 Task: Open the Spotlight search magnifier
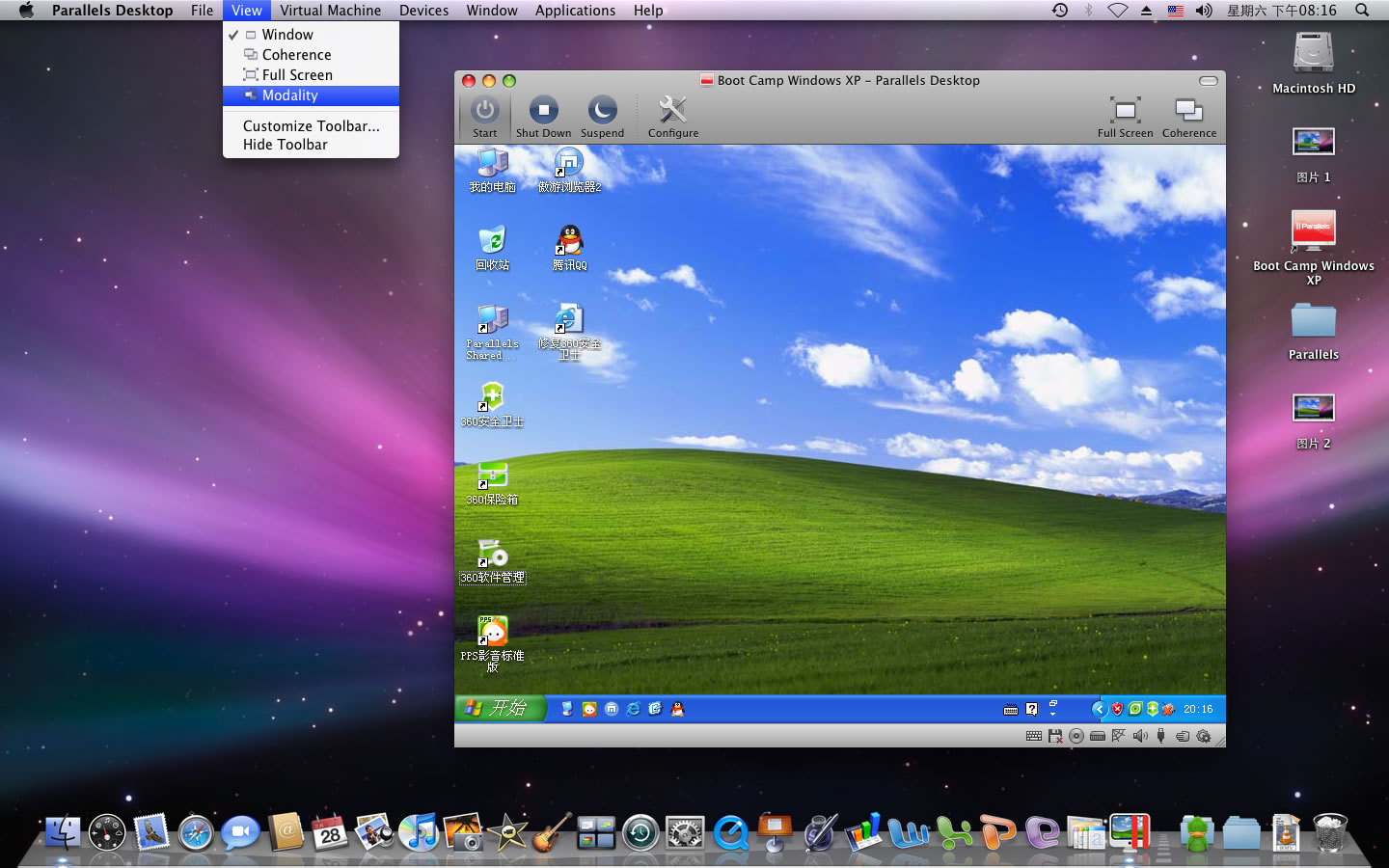1362,11
